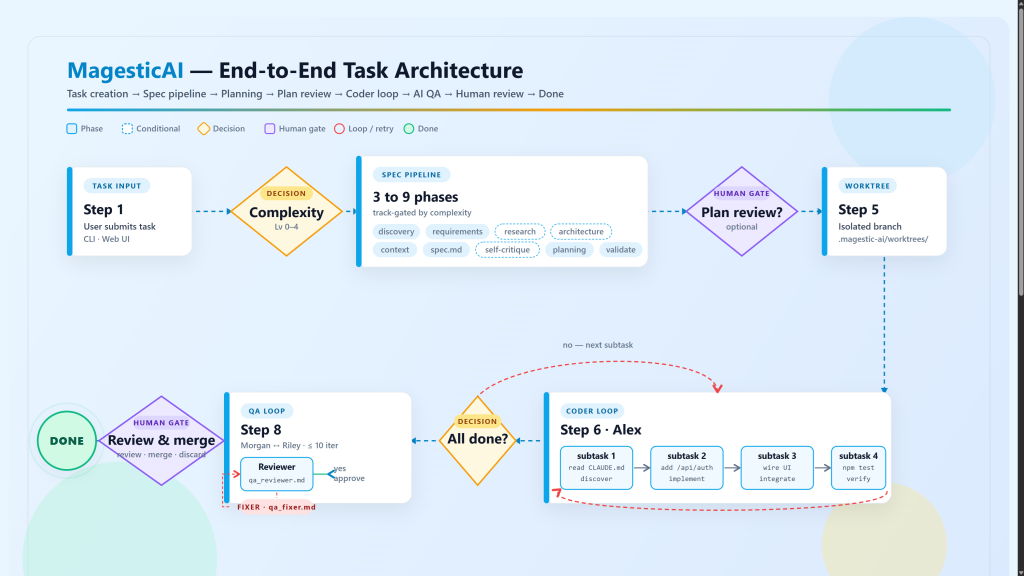Image resolution: width=1024 pixels, height=576 pixels.
Task: Select the subtask 2 add /api/auth box
Action: coord(686,468)
